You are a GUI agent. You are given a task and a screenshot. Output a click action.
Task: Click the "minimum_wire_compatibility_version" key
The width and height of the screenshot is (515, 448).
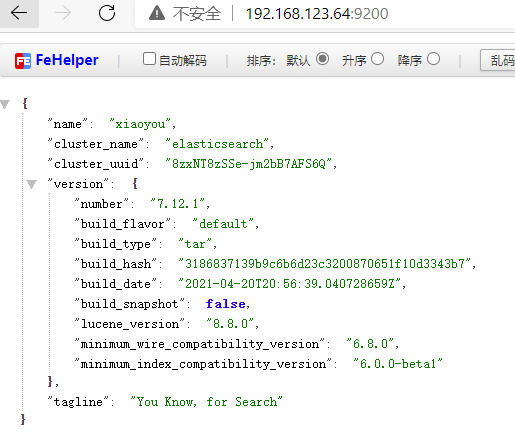coord(200,344)
